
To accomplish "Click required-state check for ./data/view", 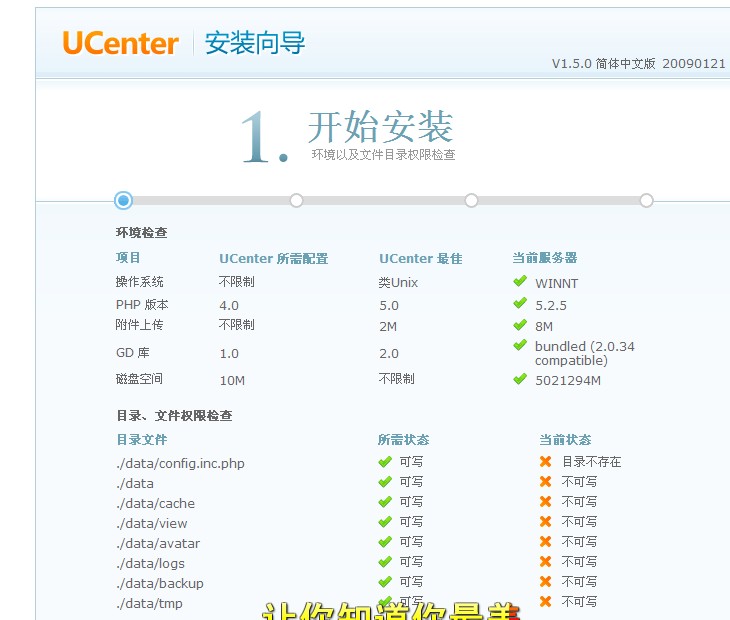I will coord(385,522).
